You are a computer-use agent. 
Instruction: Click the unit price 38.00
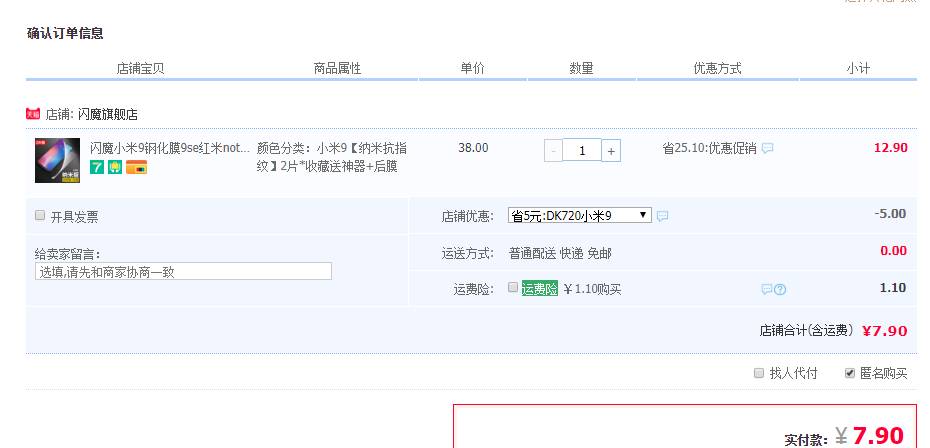[x=473, y=148]
